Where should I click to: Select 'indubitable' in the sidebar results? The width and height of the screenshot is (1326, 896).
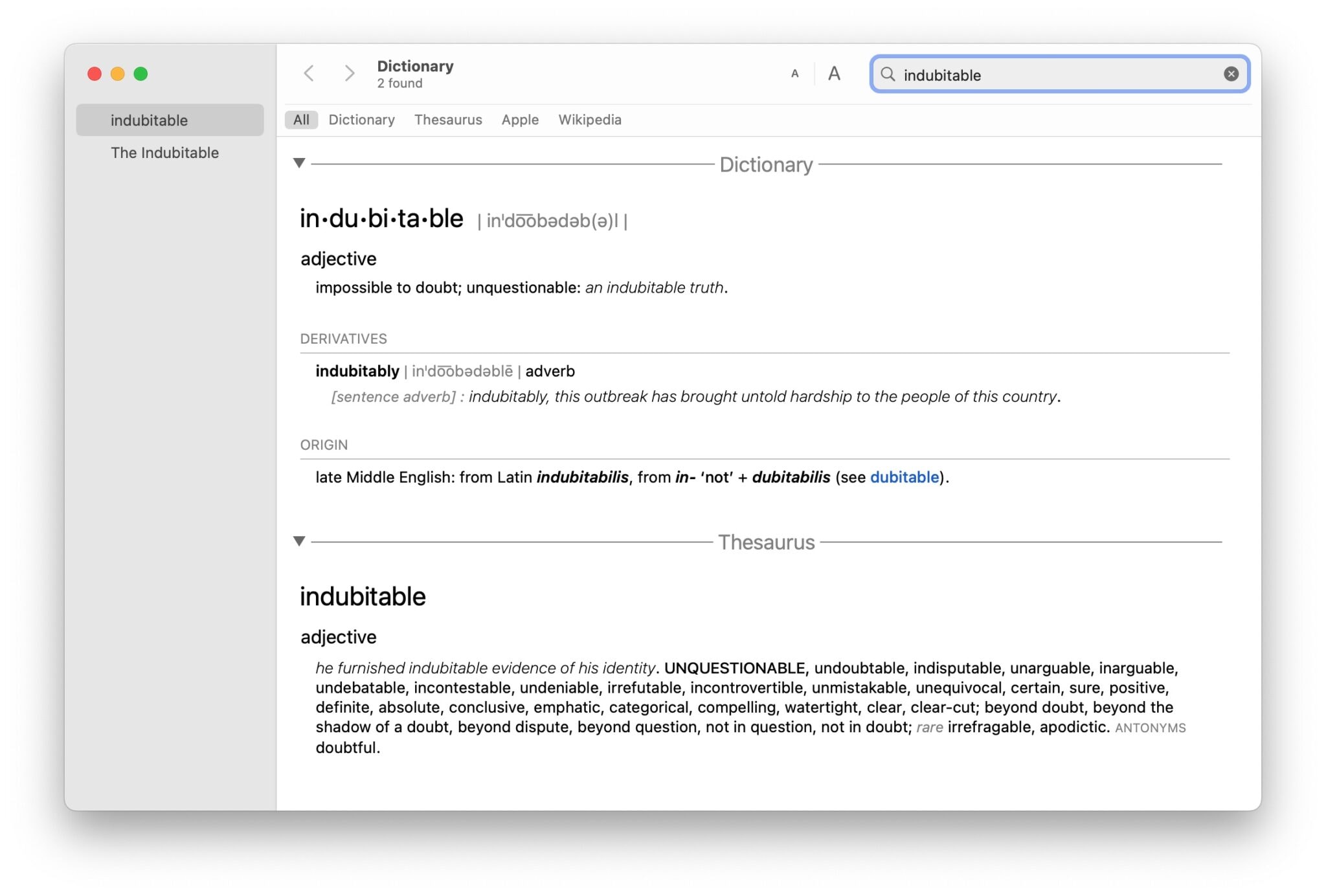coord(149,120)
